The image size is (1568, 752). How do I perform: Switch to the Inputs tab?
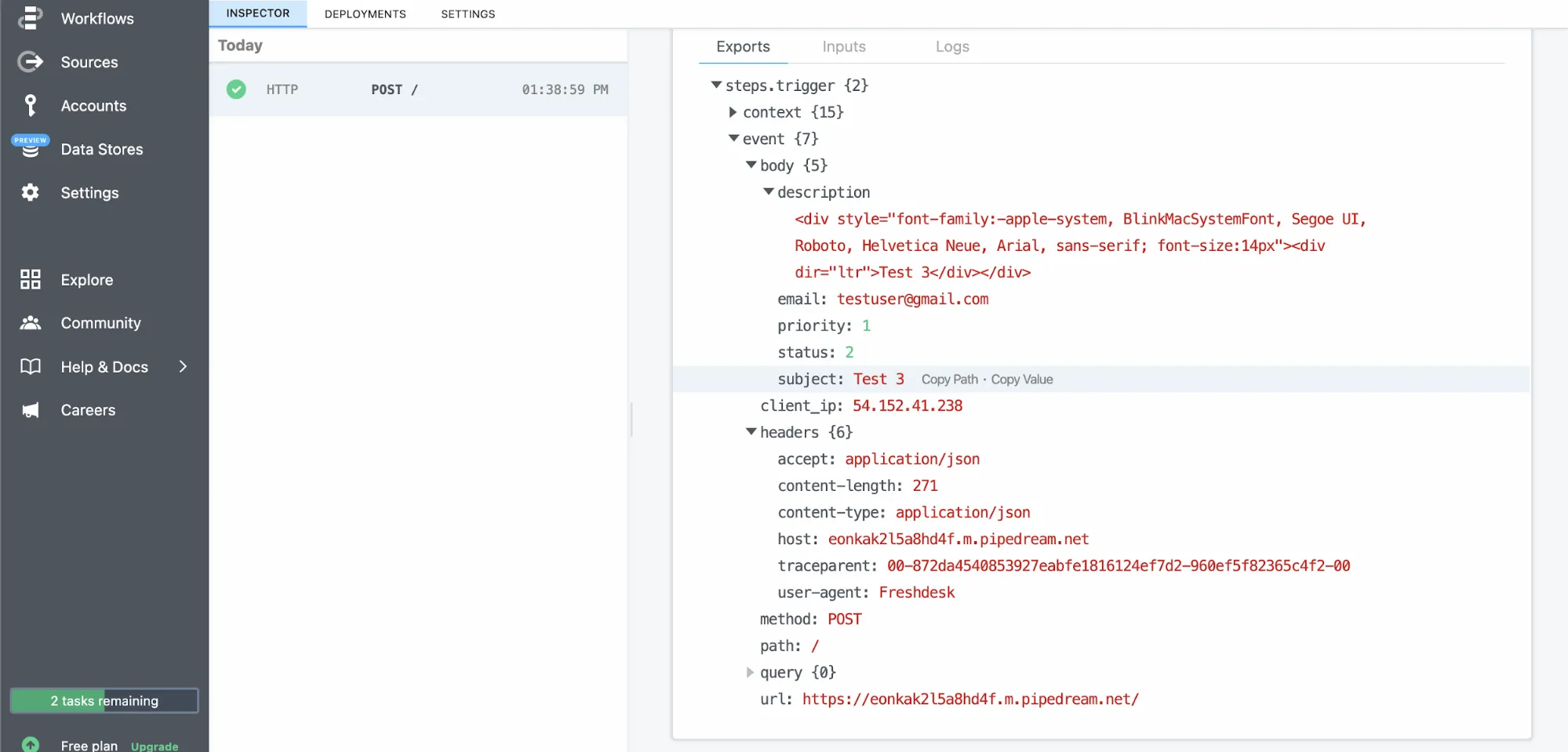point(844,46)
